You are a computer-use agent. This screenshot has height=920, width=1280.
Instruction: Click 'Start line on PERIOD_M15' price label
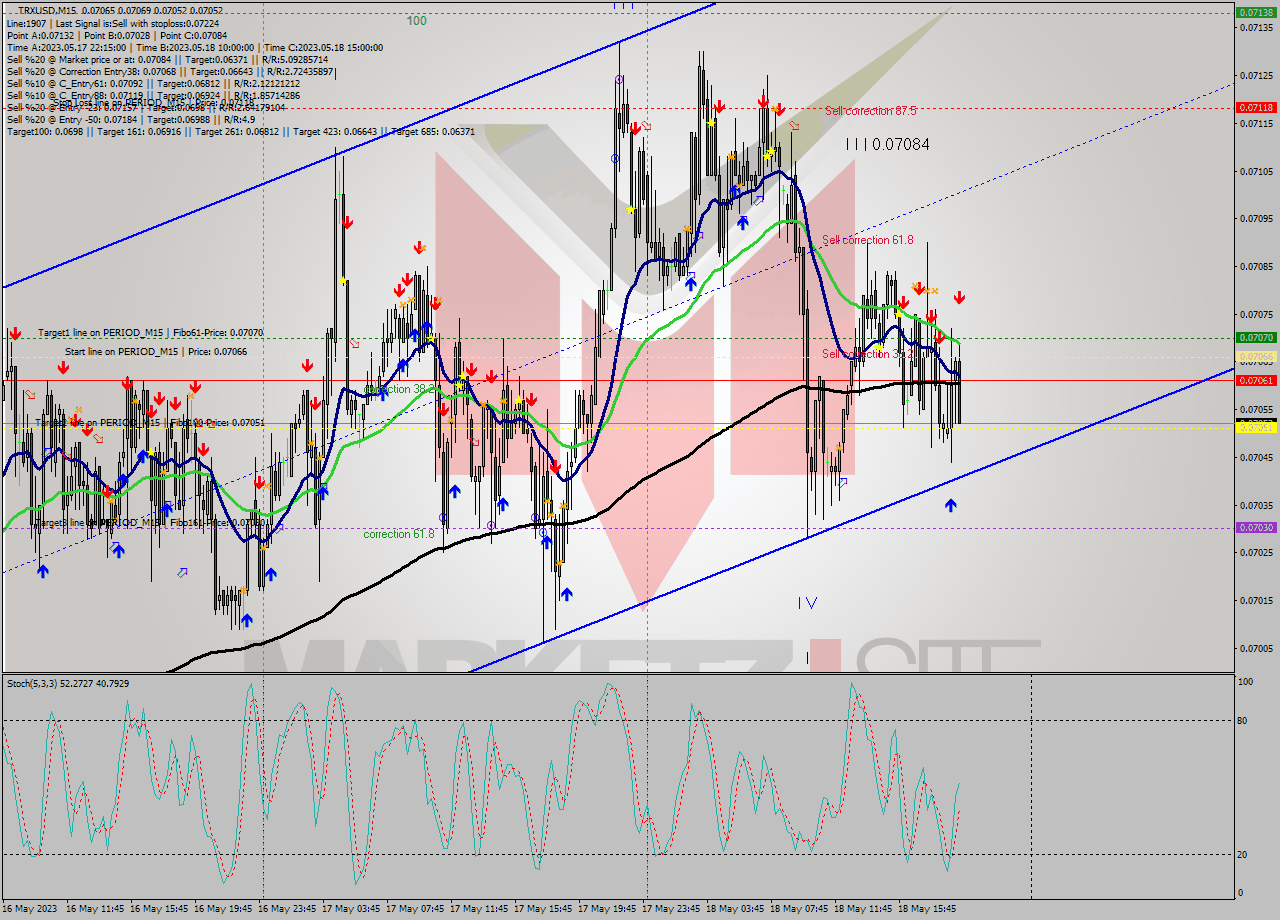coord(156,352)
